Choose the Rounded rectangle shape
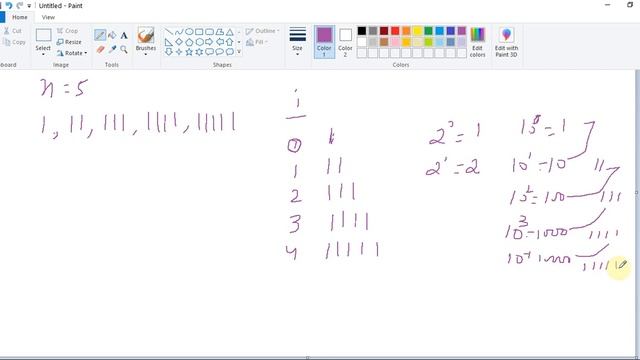This screenshot has height=360, width=640. [x=209, y=31]
